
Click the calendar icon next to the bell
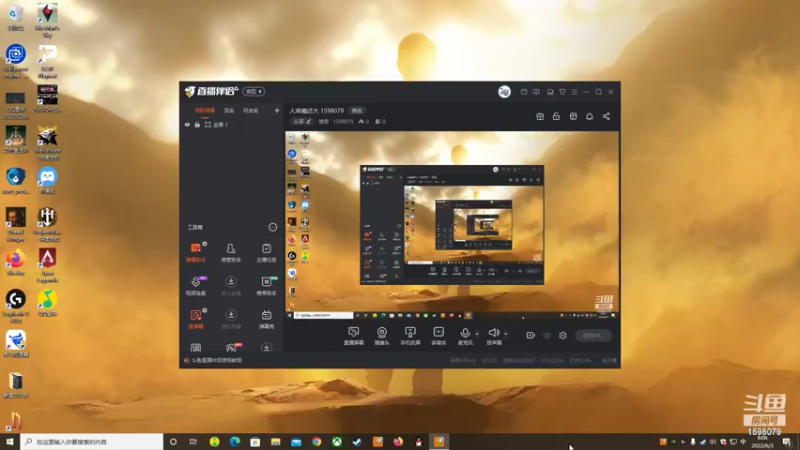573,116
